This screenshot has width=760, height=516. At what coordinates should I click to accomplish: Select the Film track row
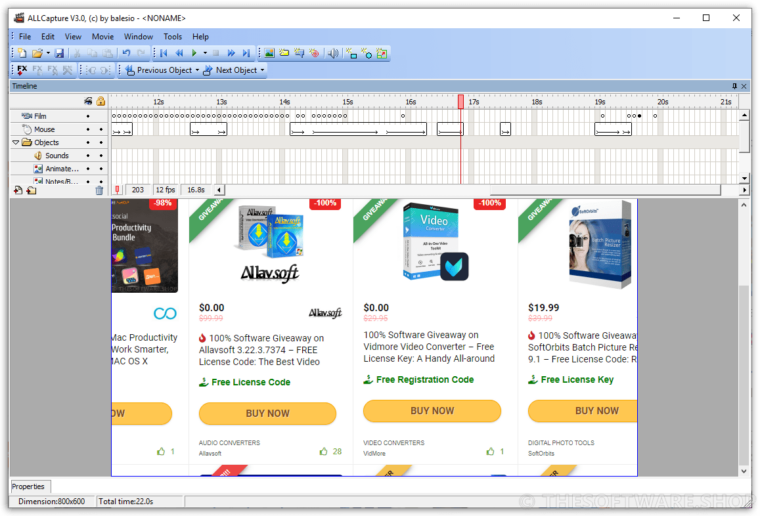[x=59, y=116]
